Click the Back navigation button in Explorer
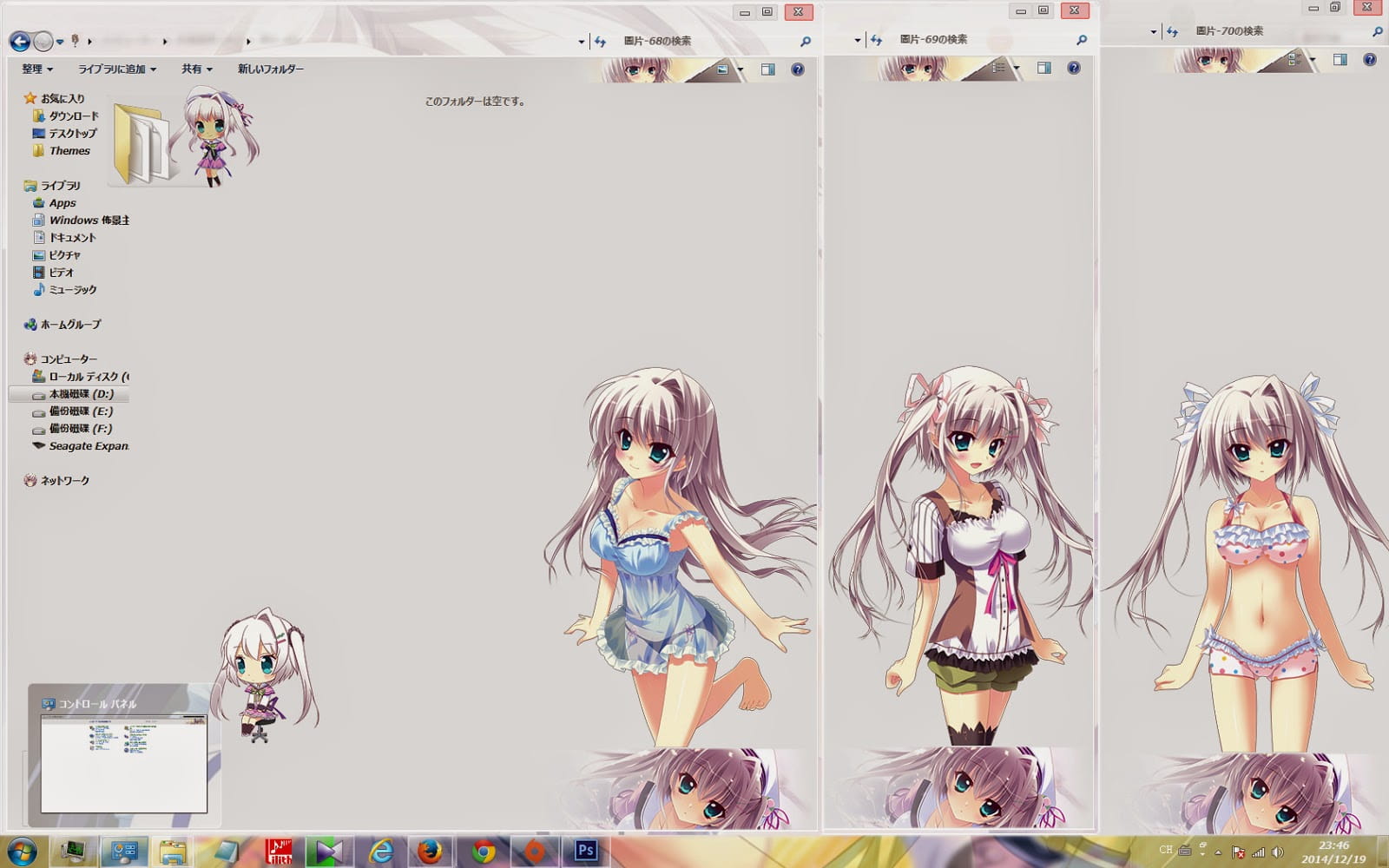Image resolution: width=1389 pixels, height=868 pixels. coord(19,41)
